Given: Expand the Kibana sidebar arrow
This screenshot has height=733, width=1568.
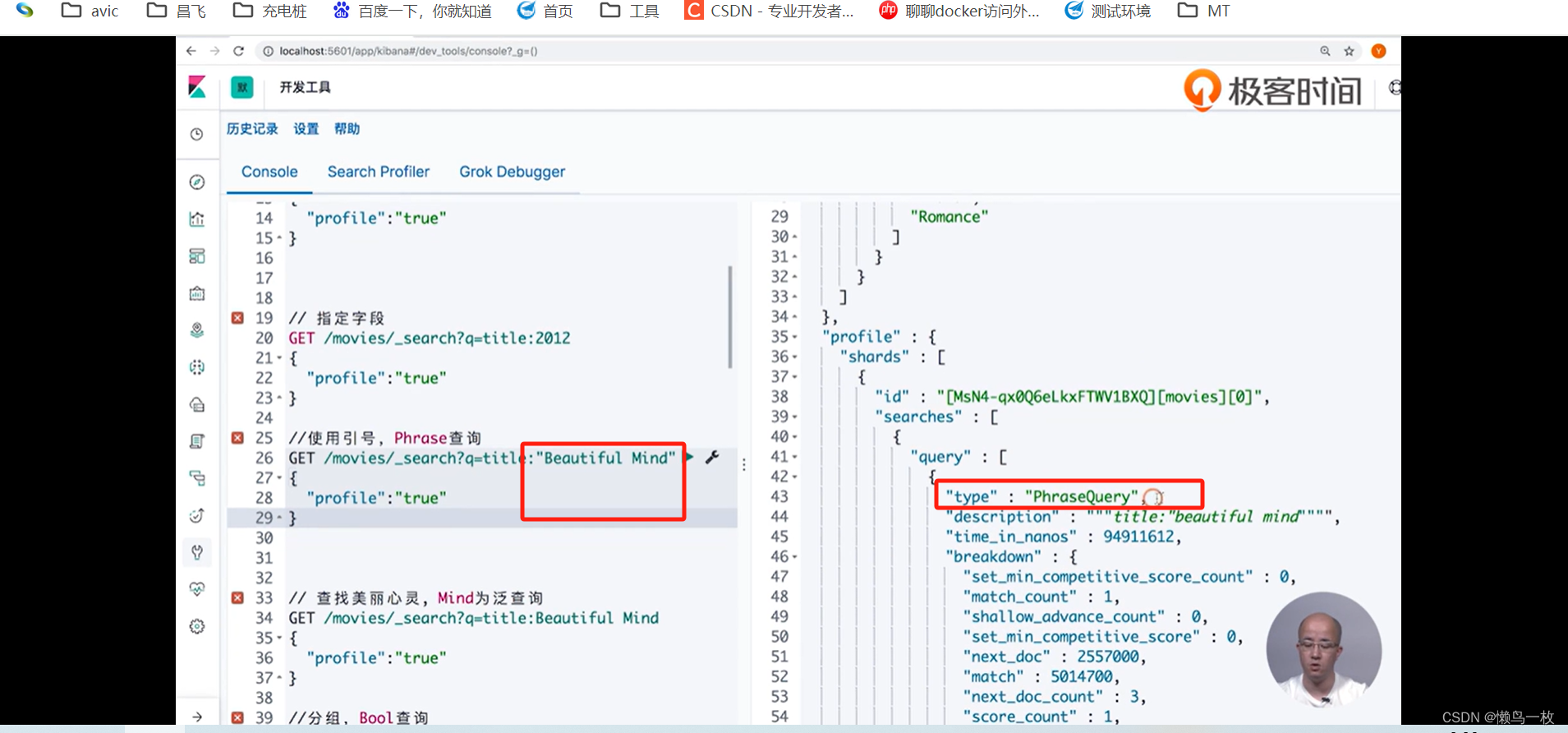Looking at the screenshot, I should click(x=197, y=717).
